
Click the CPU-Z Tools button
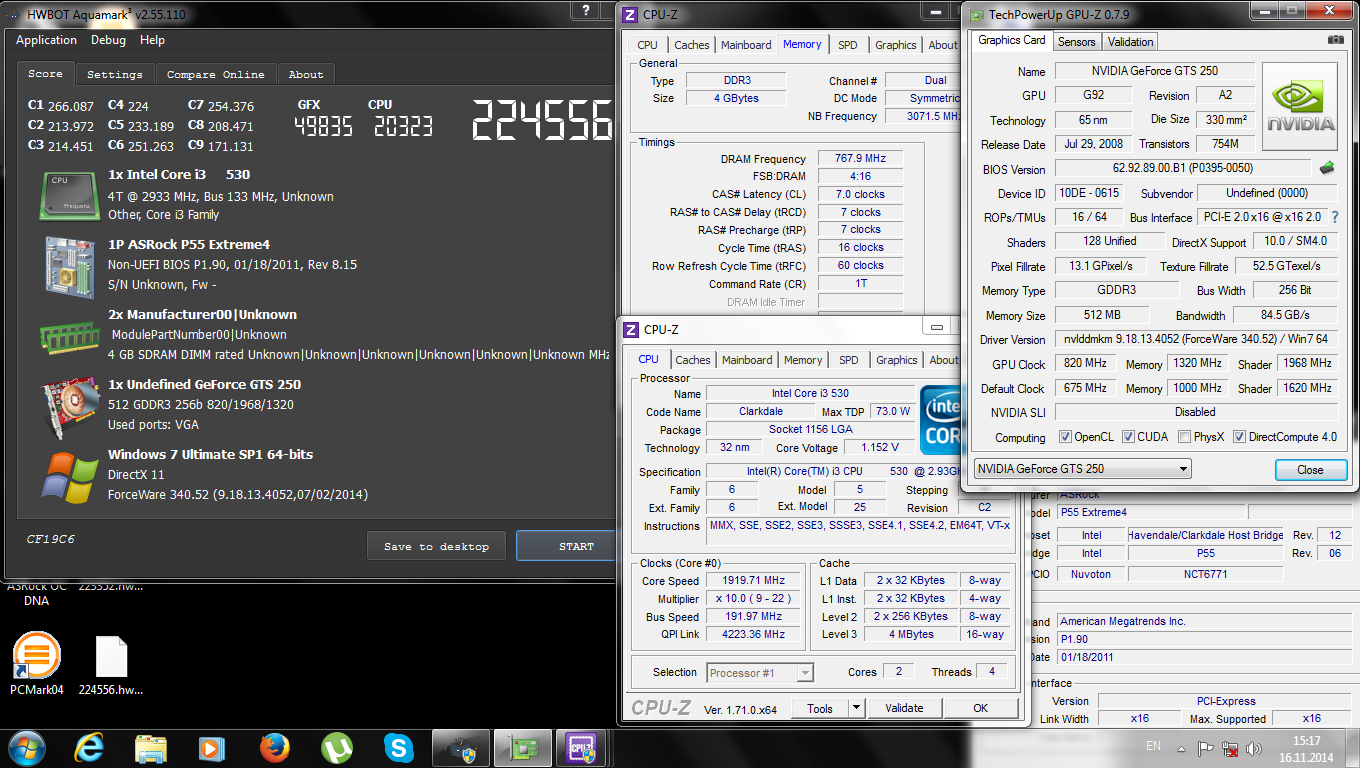(x=820, y=708)
